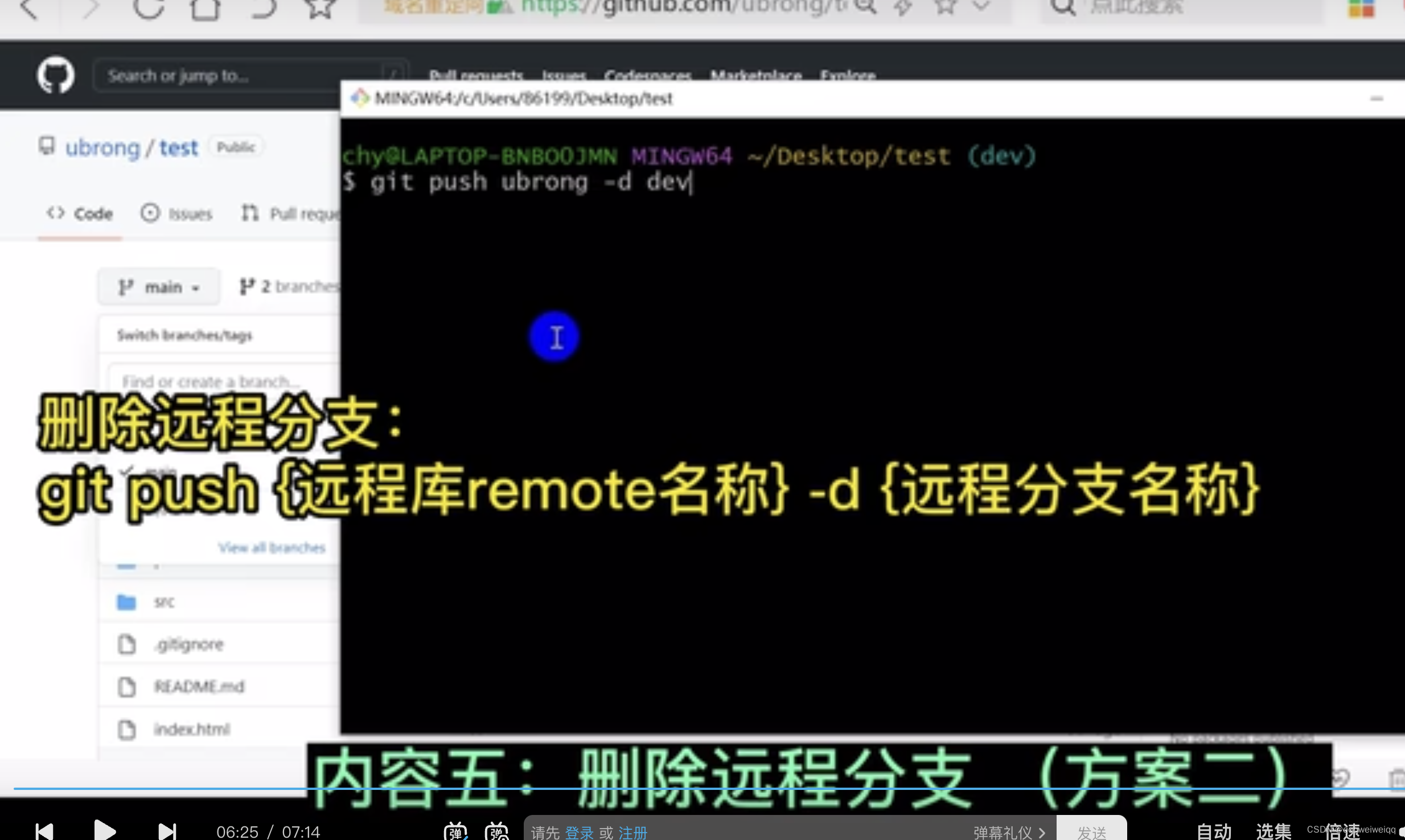Viewport: 1405px width, 840px height.
Task: Open the 选集 episode list
Action: coord(1273,831)
